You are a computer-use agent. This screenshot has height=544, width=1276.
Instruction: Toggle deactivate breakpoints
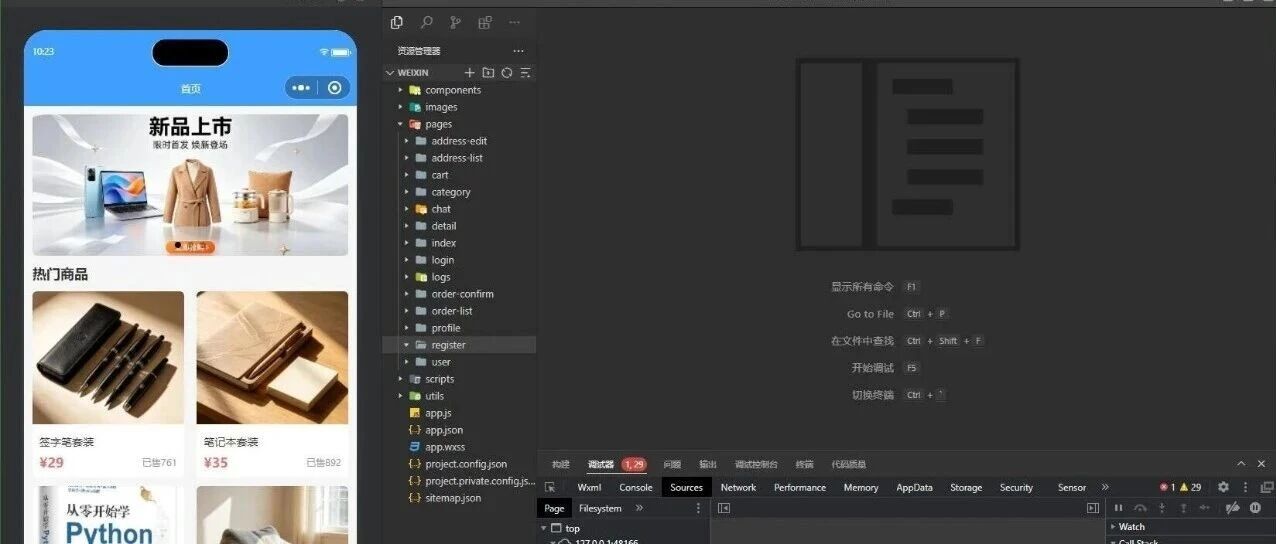[x=1233, y=508]
